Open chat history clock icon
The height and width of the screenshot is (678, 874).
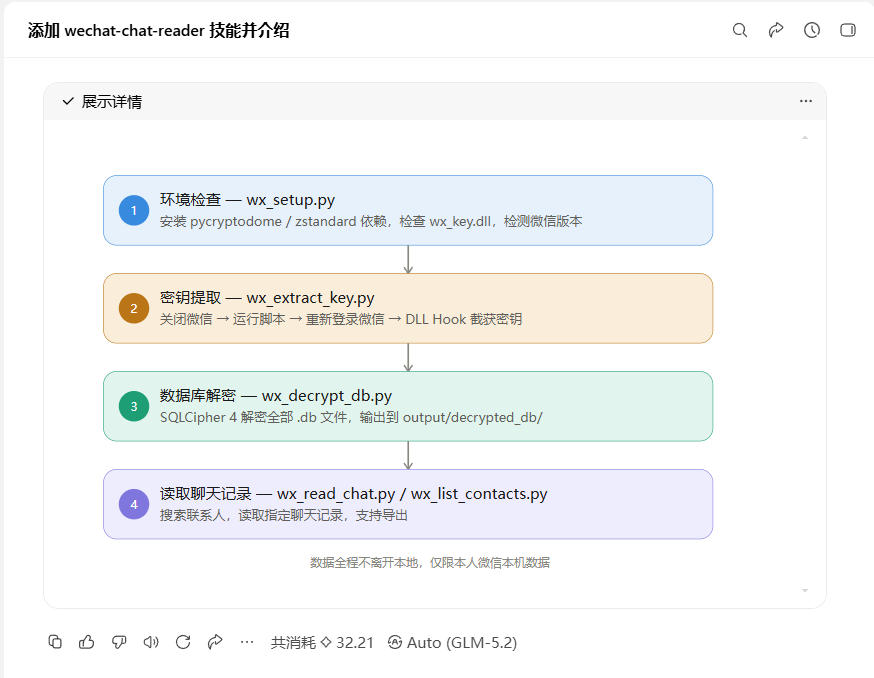[812, 30]
